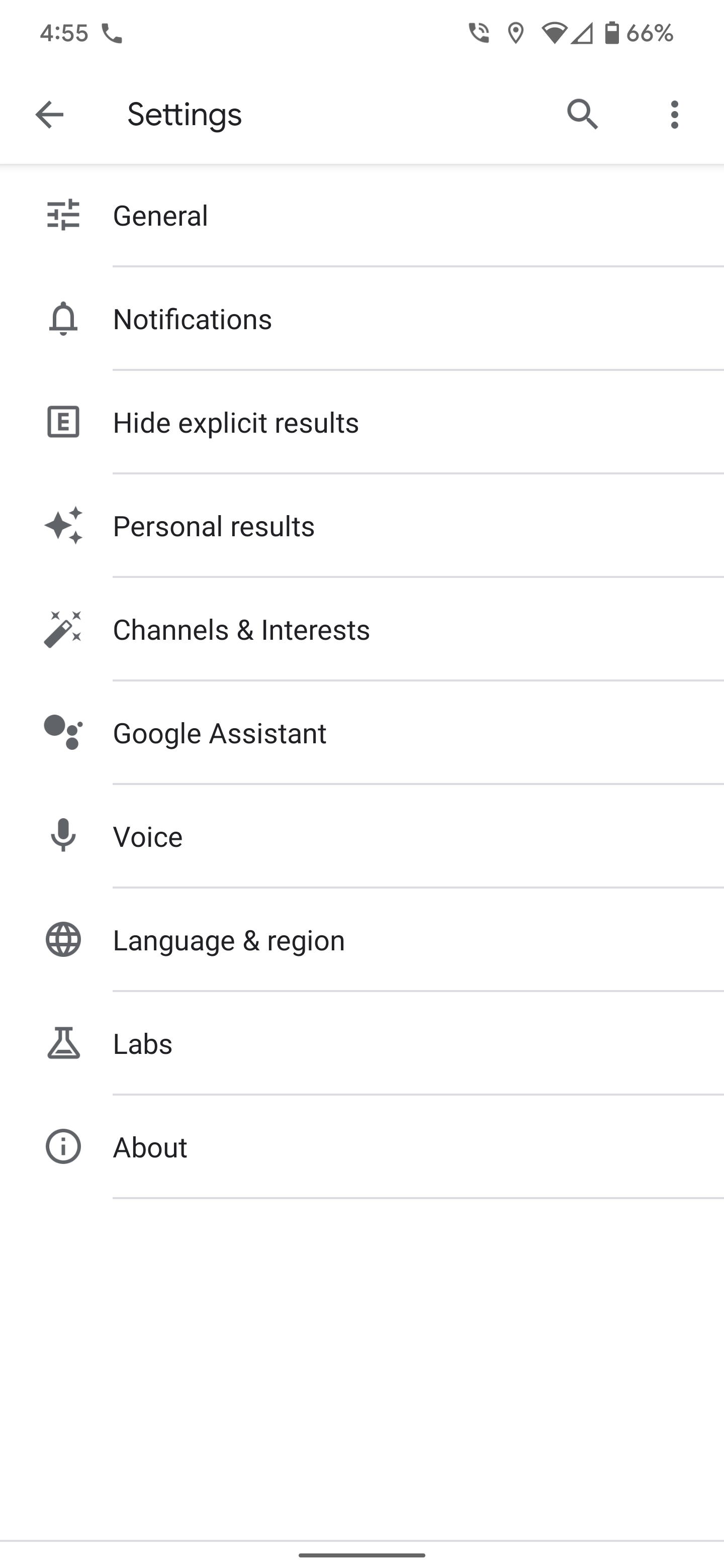Open Notifications settings

pos(193,319)
